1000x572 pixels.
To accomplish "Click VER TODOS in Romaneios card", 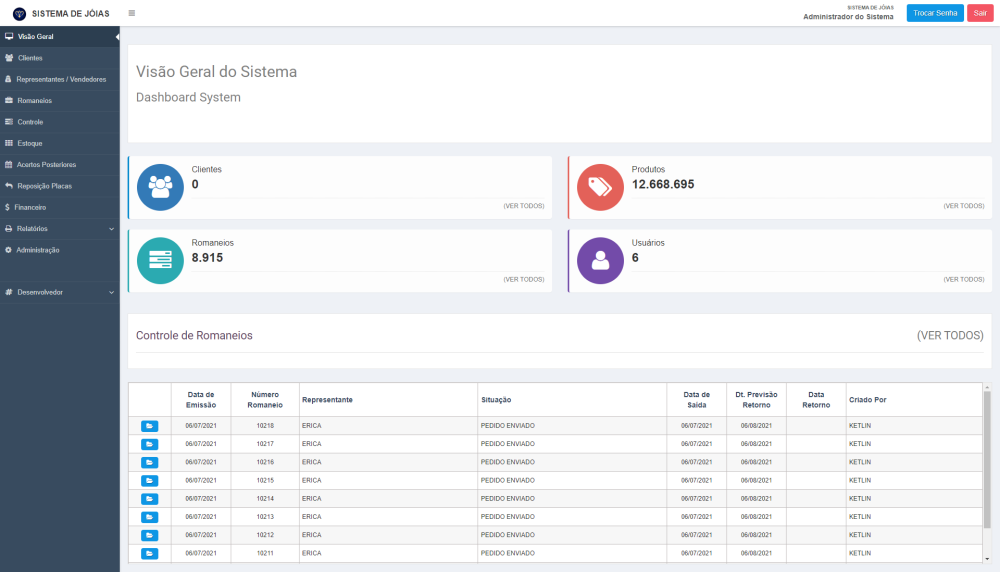I will point(524,279).
